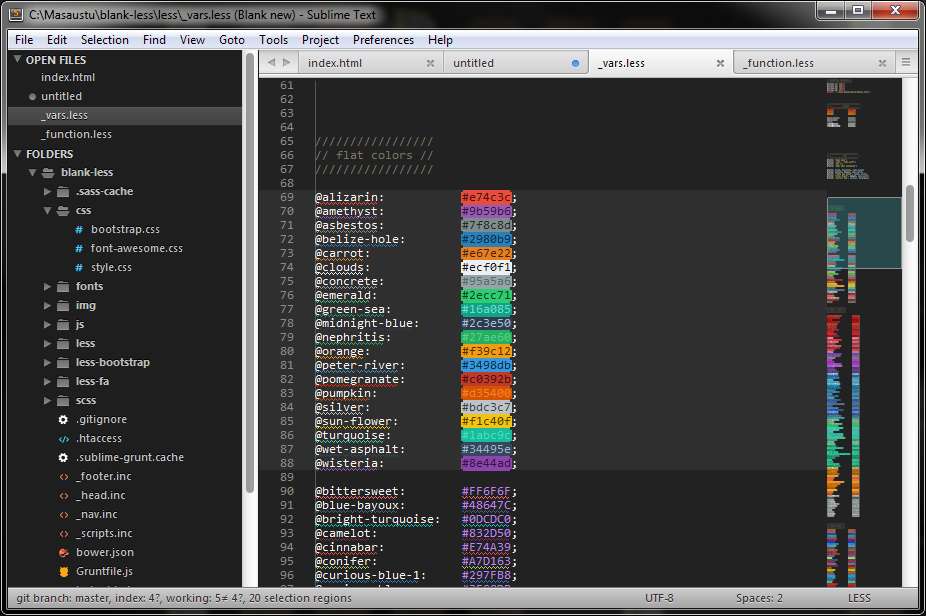The image size is (926, 616).
Task: Click the hash icon beside bootstrap.css
Action: tap(78, 229)
